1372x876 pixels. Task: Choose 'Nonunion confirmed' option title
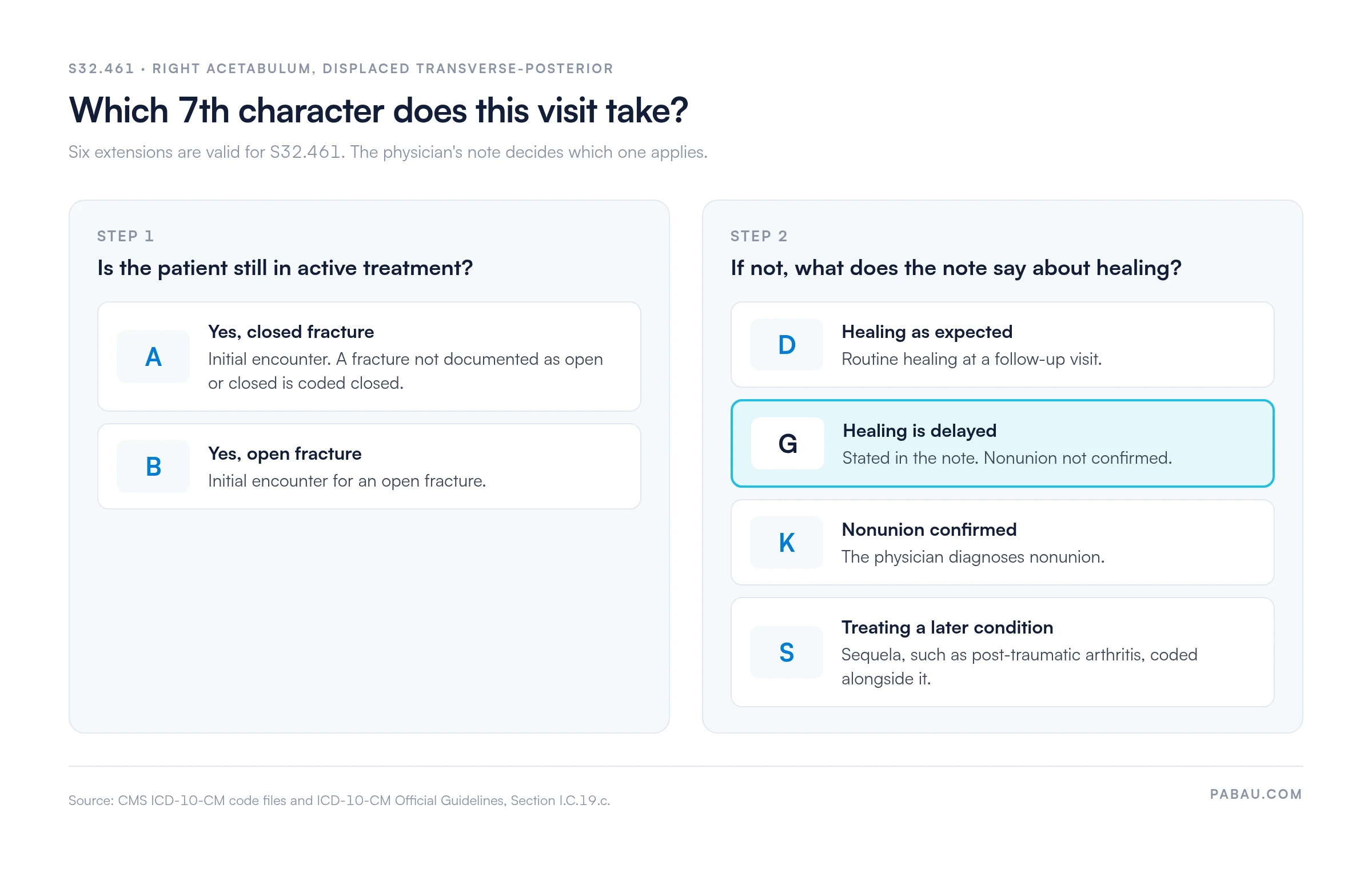coord(930,529)
